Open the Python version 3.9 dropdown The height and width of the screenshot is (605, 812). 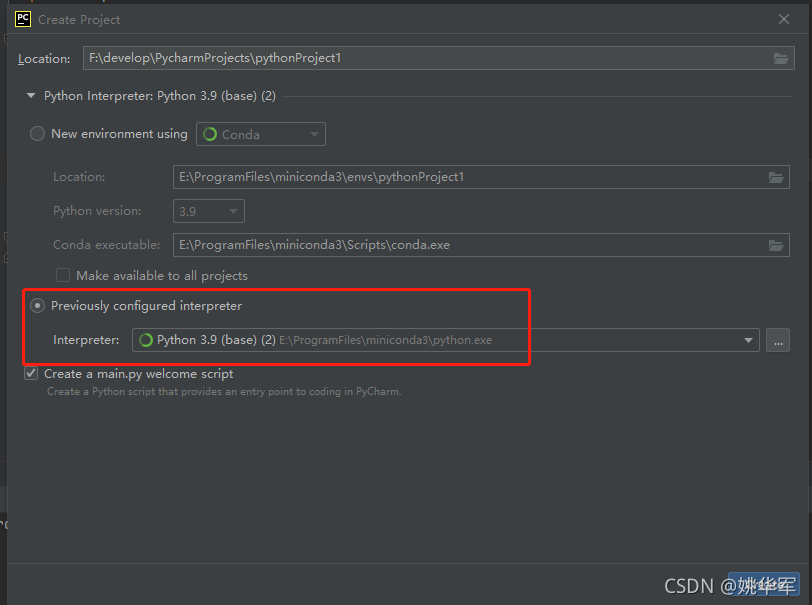point(209,211)
